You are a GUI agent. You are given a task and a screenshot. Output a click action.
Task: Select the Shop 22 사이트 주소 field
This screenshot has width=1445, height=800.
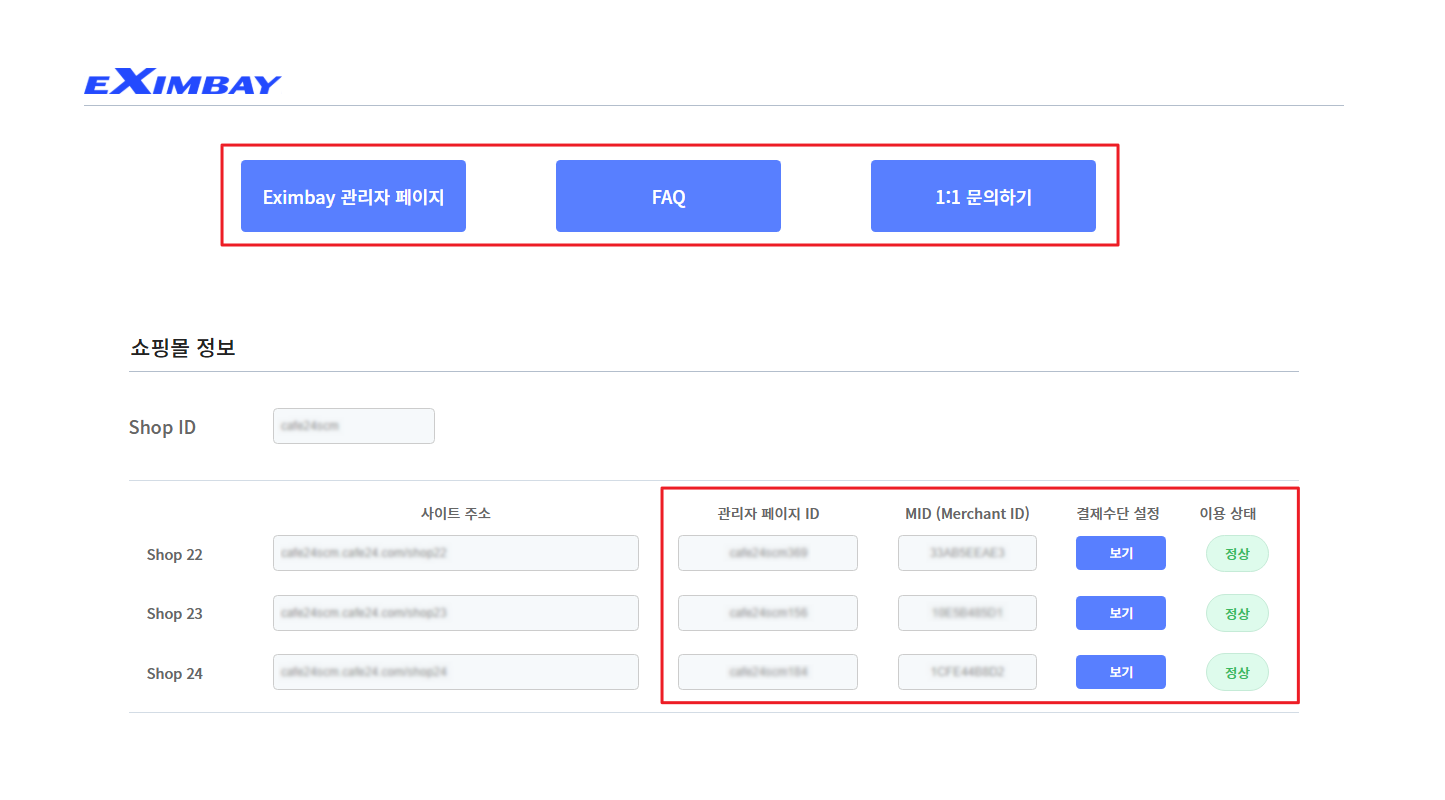tap(456, 553)
